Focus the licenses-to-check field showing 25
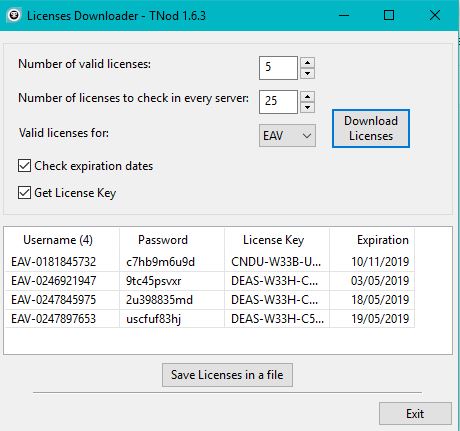460x431 pixels. (278, 102)
